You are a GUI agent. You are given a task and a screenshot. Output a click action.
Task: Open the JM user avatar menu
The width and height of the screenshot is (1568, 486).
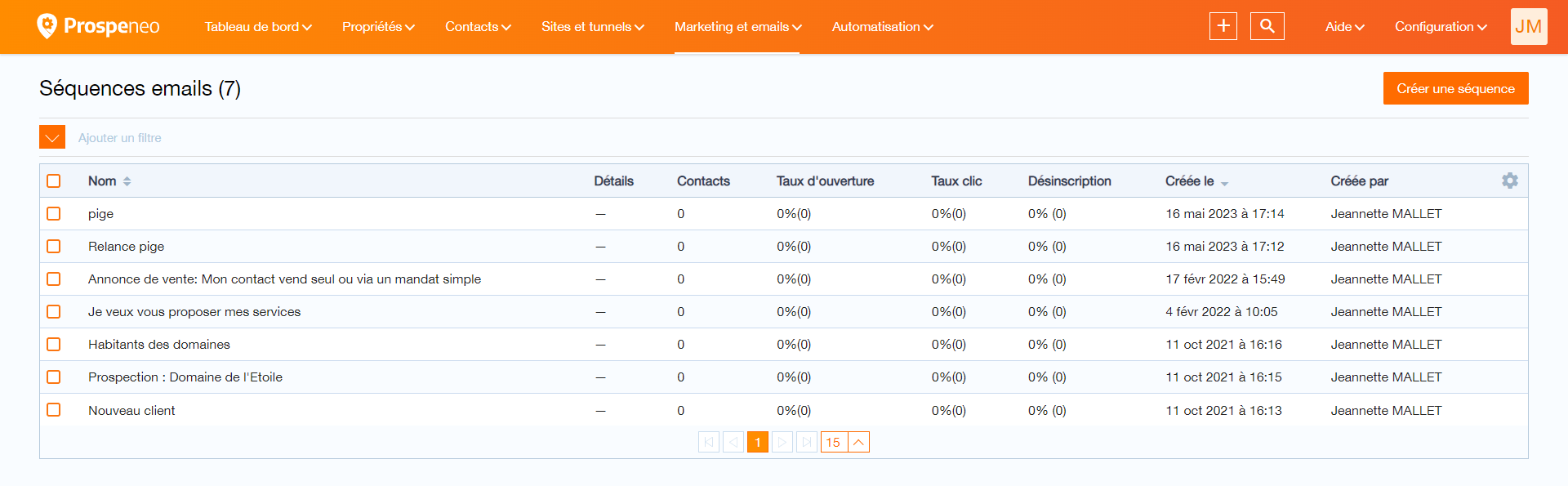pos(1529,26)
